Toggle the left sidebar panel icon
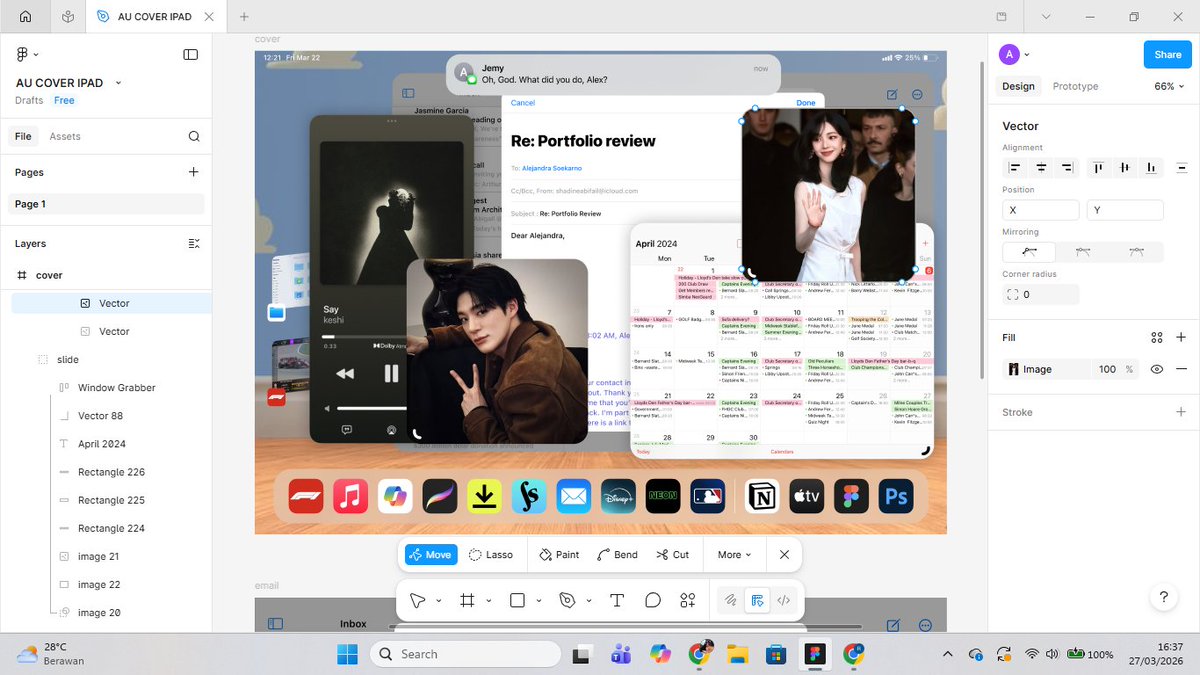 click(191, 54)
